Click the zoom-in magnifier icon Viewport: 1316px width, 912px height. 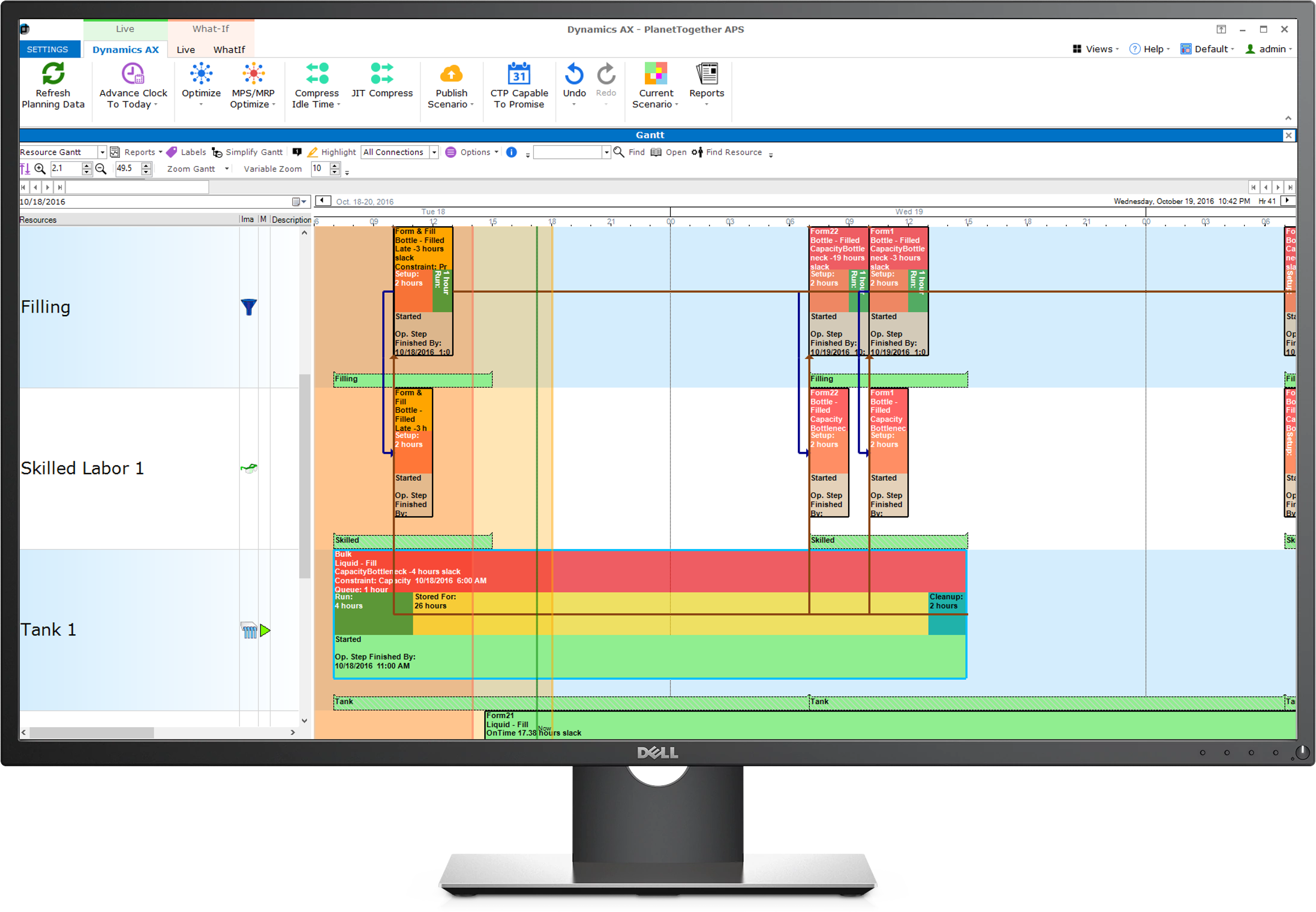coord(40,169)
